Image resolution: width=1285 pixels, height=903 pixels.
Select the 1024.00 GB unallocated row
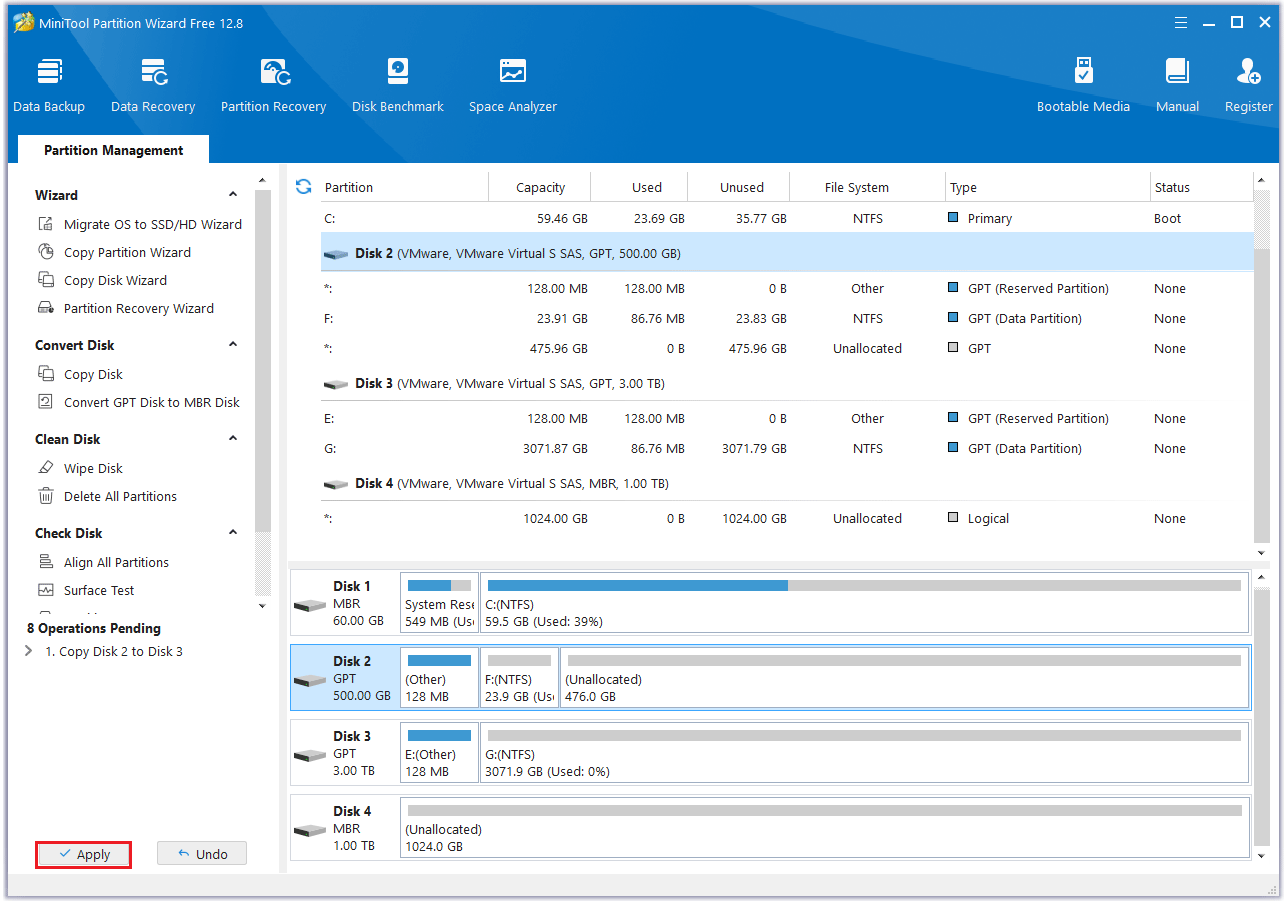pos(787,519)
